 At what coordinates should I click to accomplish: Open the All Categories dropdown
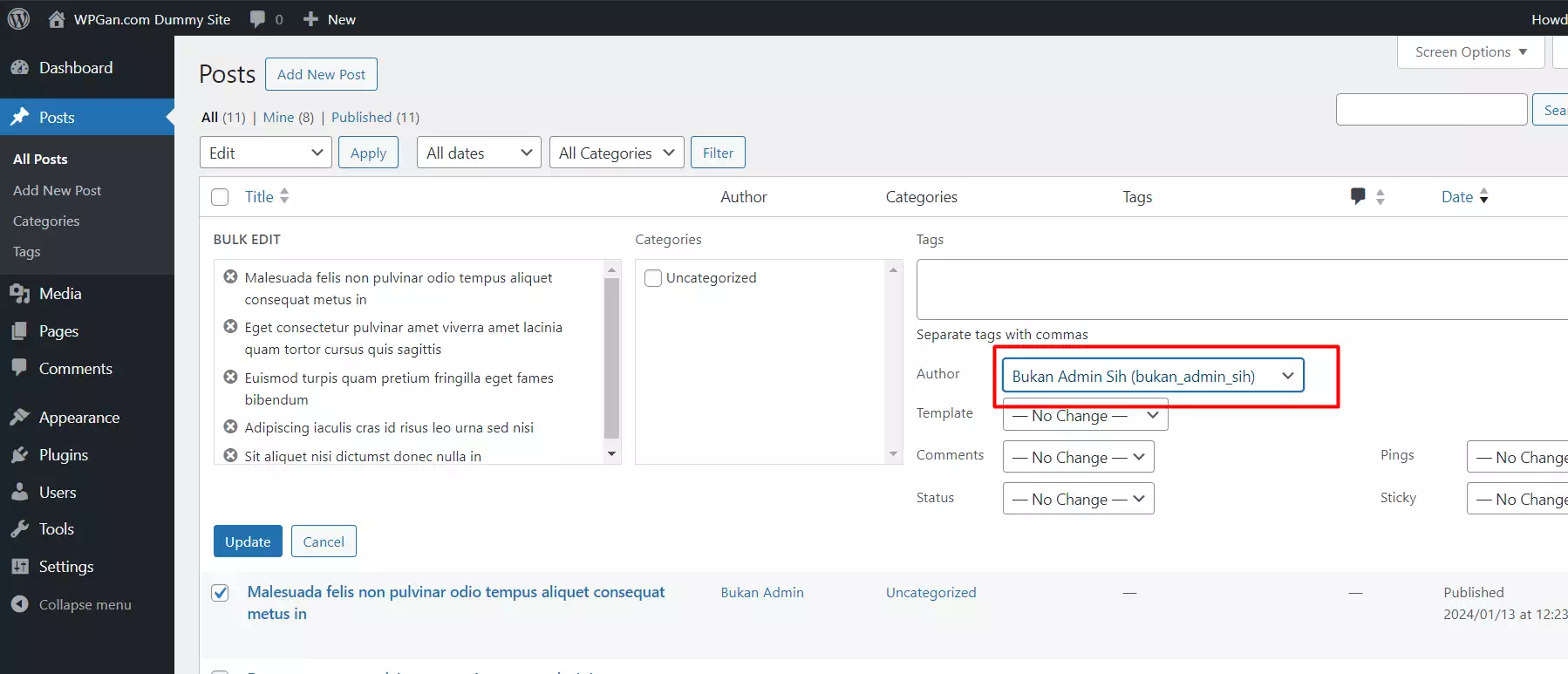617,153
